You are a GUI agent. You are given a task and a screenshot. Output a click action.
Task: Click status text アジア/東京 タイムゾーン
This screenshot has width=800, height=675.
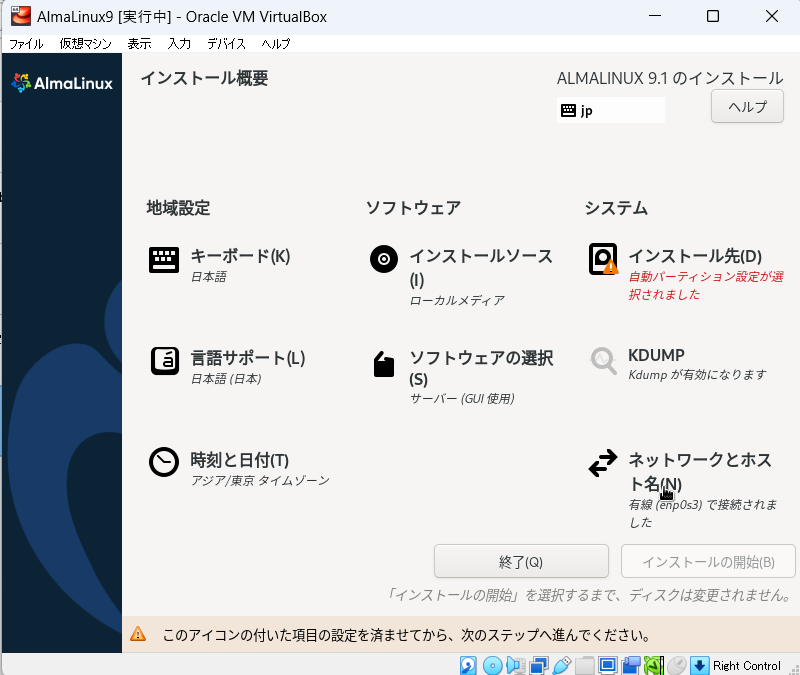coord(260,481)
